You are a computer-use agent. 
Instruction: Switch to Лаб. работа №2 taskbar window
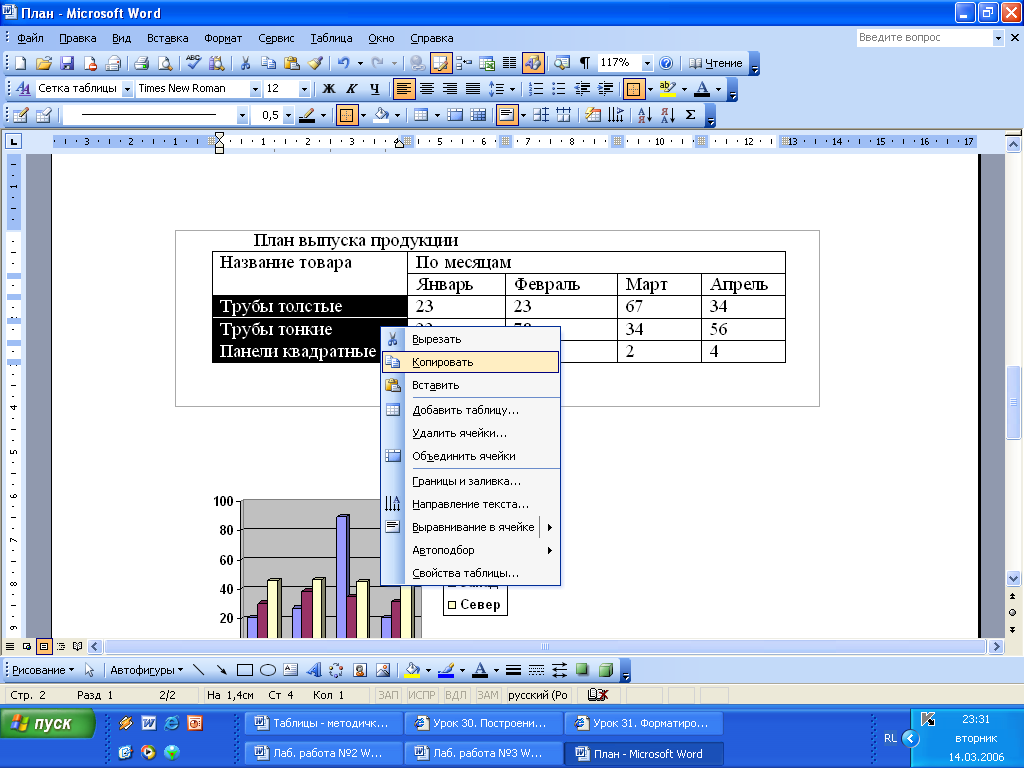tap(322, 753)
